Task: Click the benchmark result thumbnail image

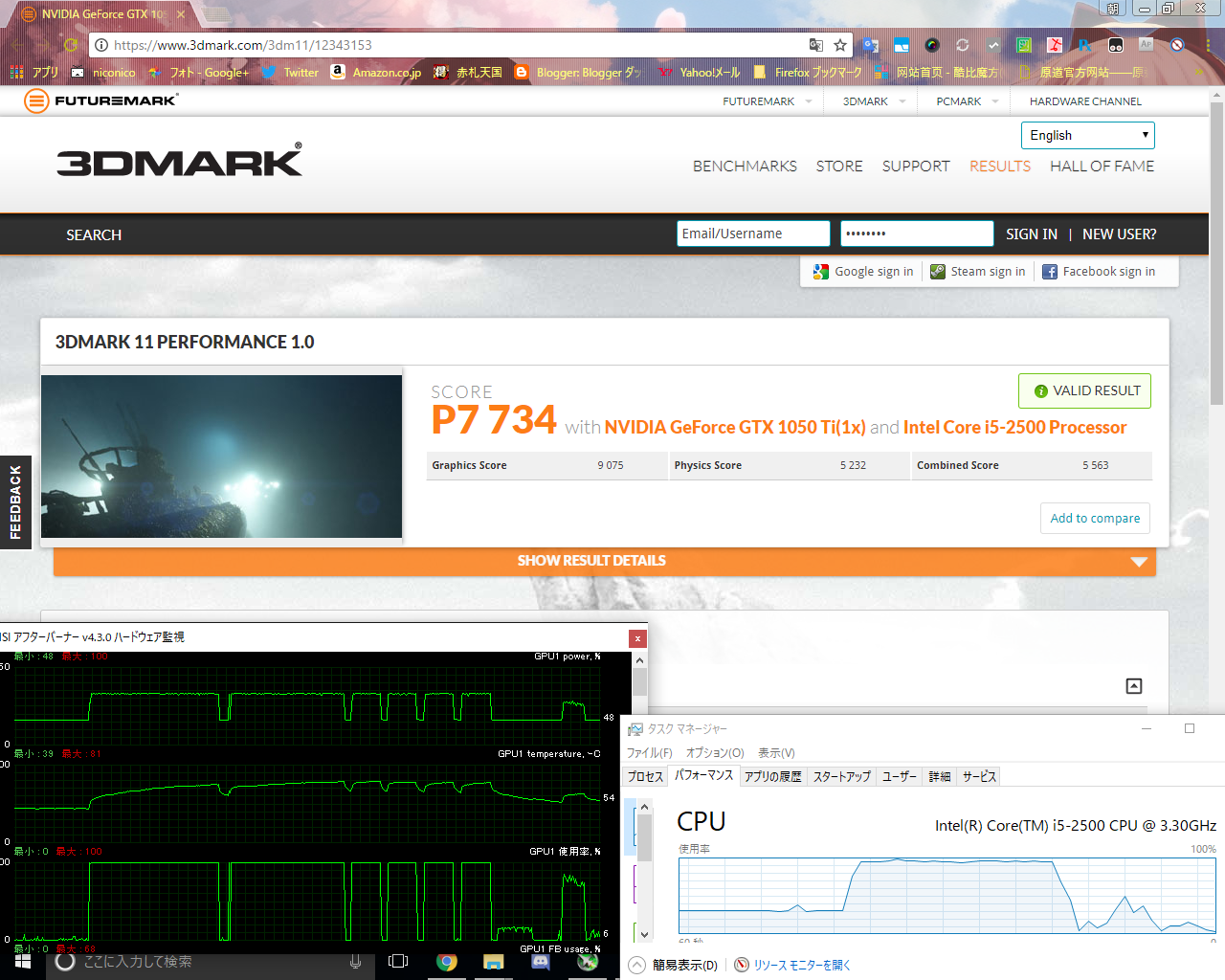Action: click(x=221, y=457)
